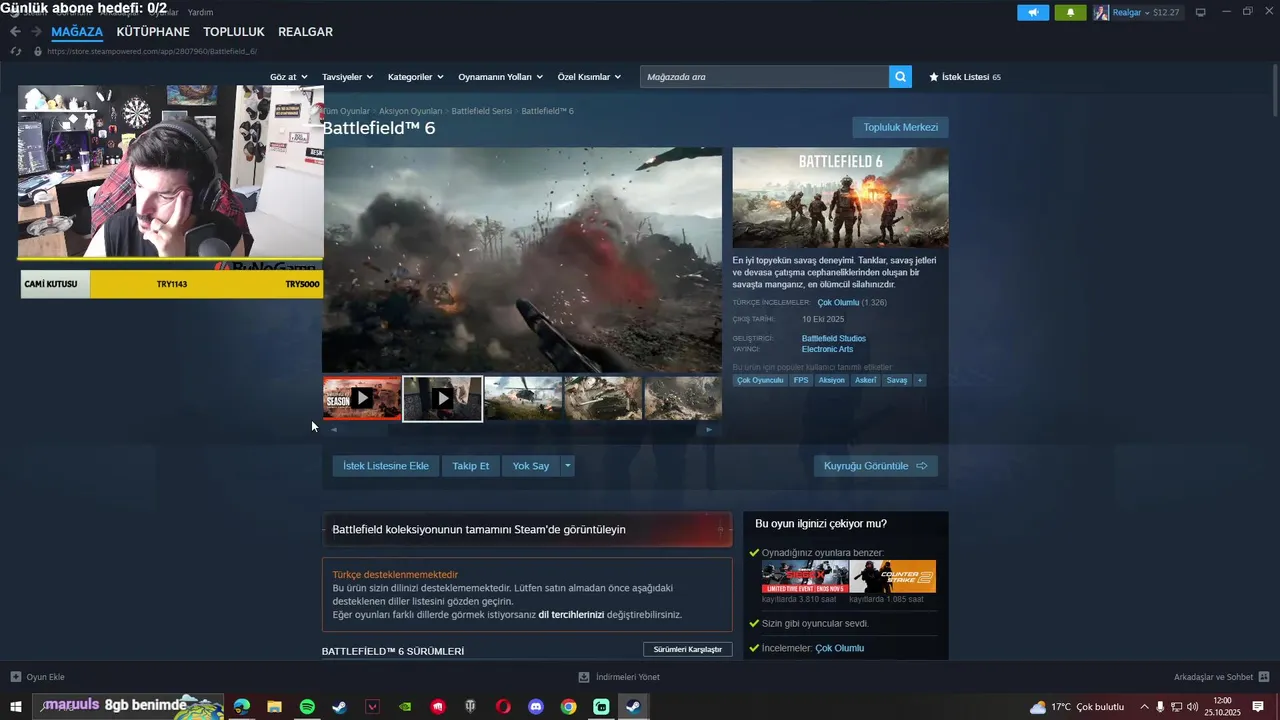Image resolution: width=1280 pixels, height=720 pixels.
Task: Open Discord from the taskbar
Action: 536,707
